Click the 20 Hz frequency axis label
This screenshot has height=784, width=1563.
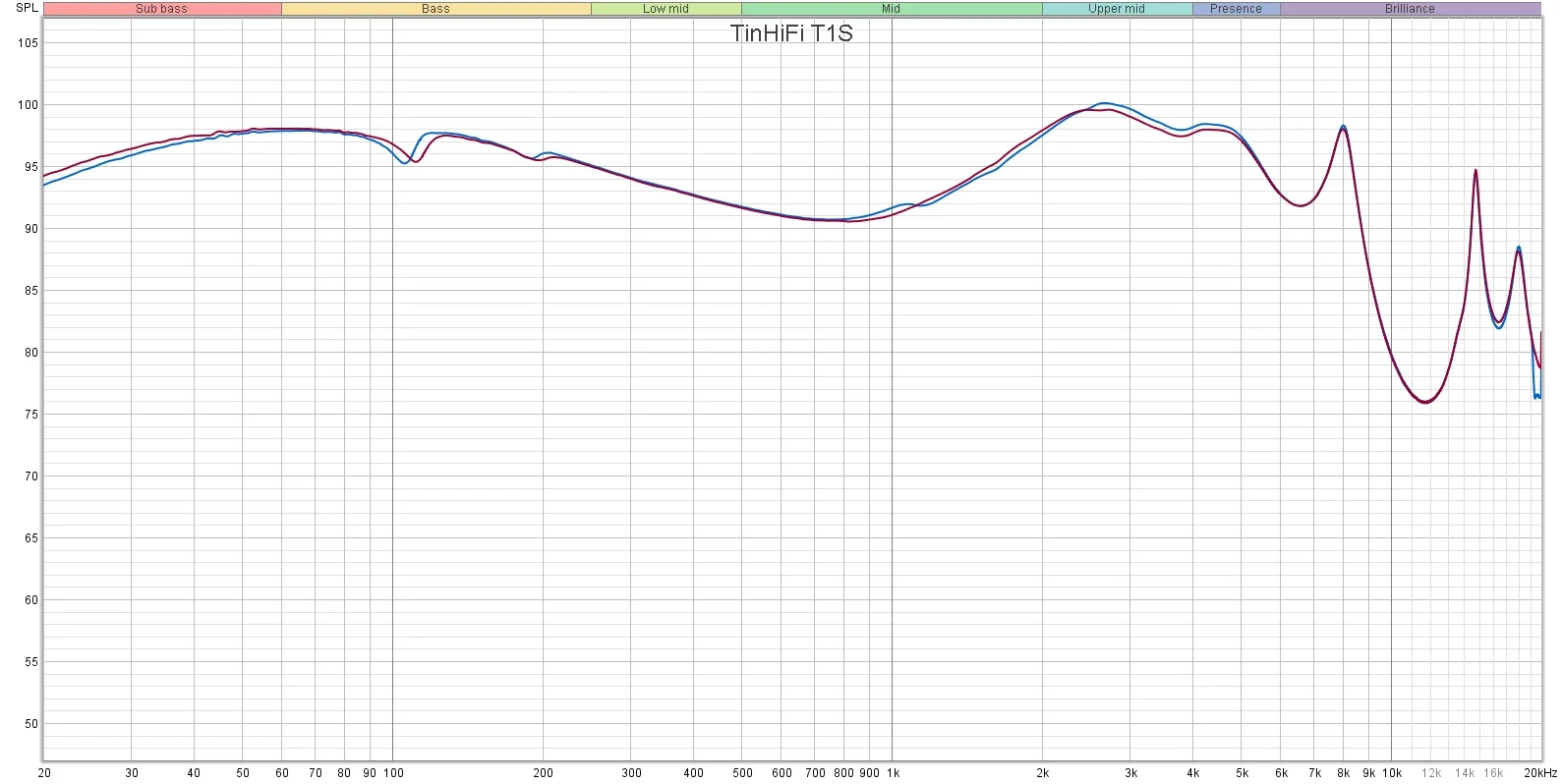click(x=44, y=773)
